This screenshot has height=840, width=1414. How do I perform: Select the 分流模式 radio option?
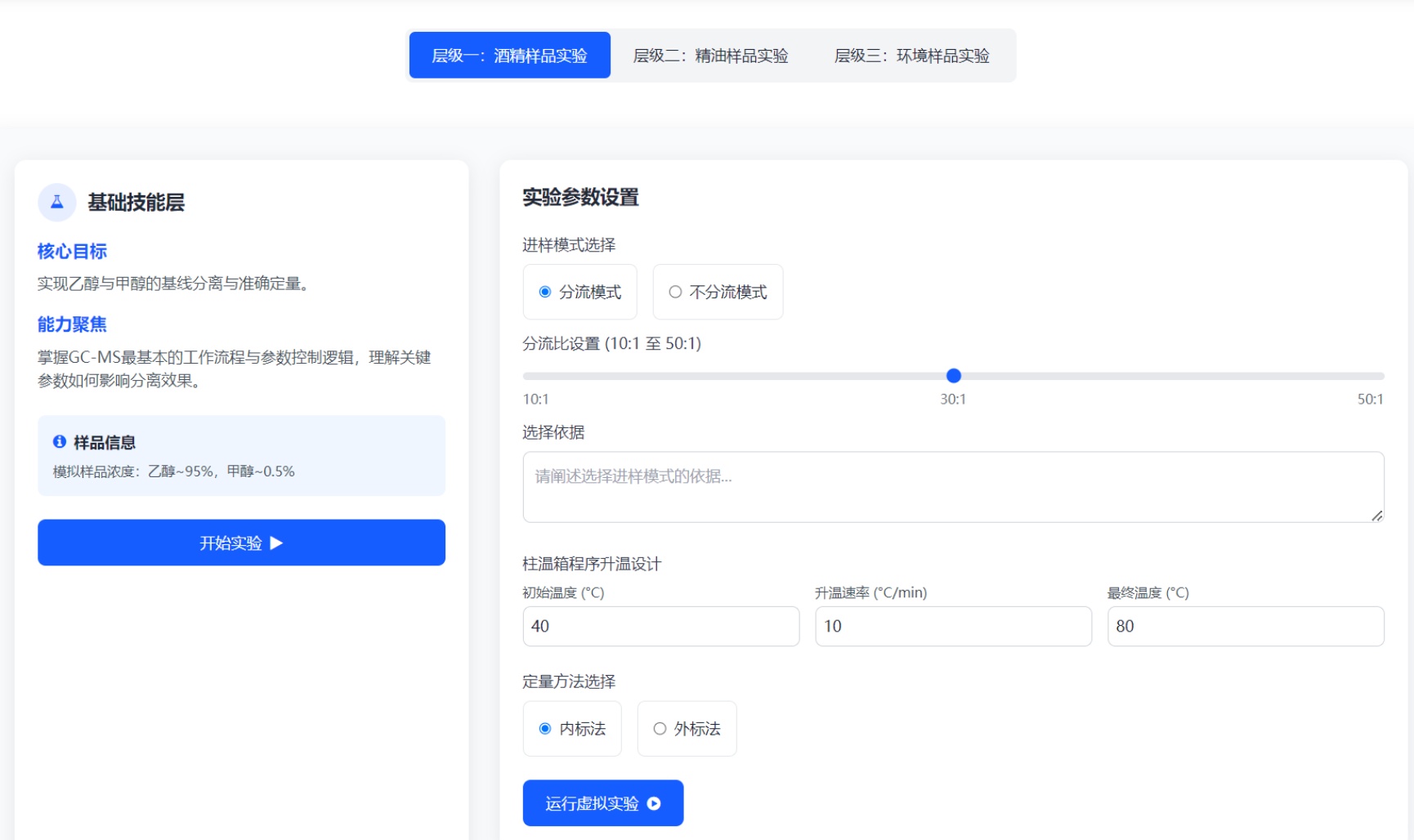(x=545, y=292)
